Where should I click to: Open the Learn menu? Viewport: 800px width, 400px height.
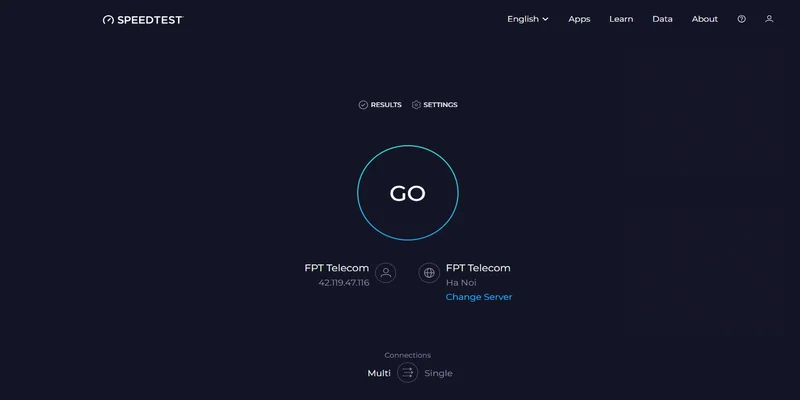tap(621, 19)
